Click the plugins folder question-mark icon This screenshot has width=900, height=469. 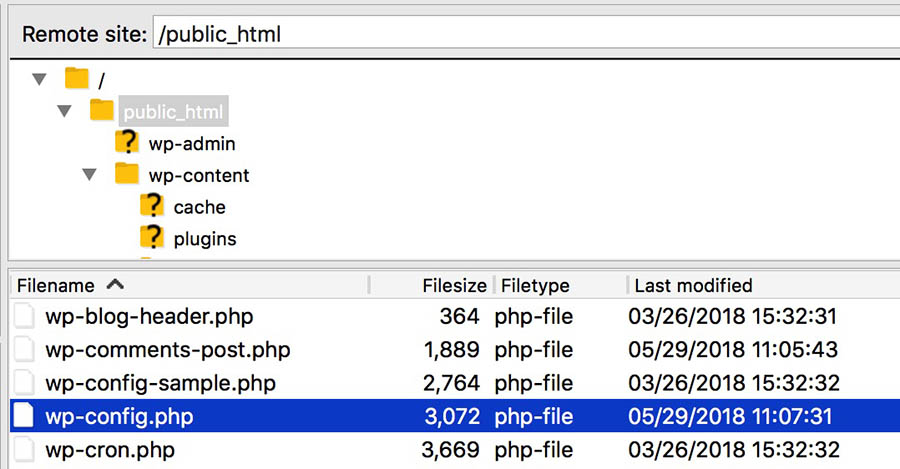(151, 239)
